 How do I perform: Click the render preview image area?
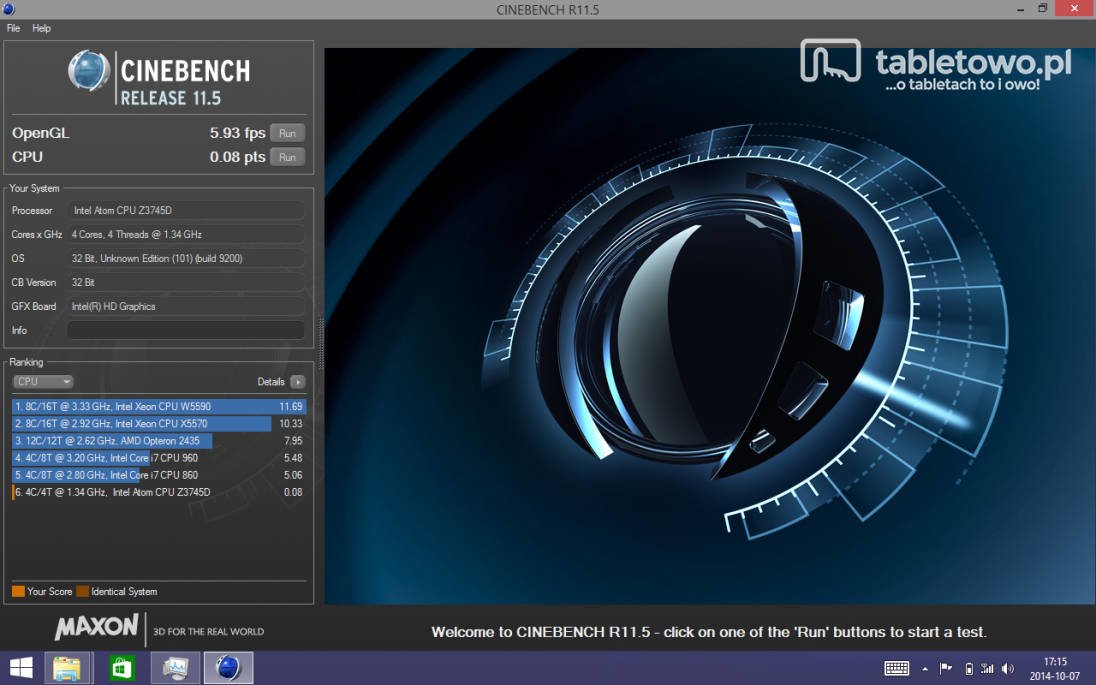click(x=709, y=326)
